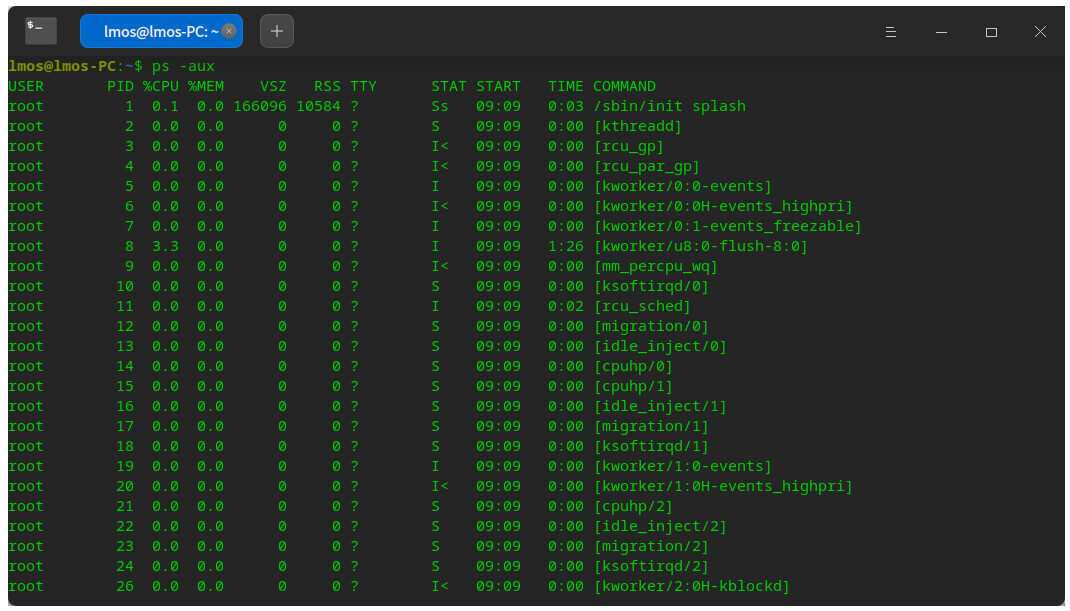
Task: Click the 166096 VSZ value
Action: [x=260, y=106]
